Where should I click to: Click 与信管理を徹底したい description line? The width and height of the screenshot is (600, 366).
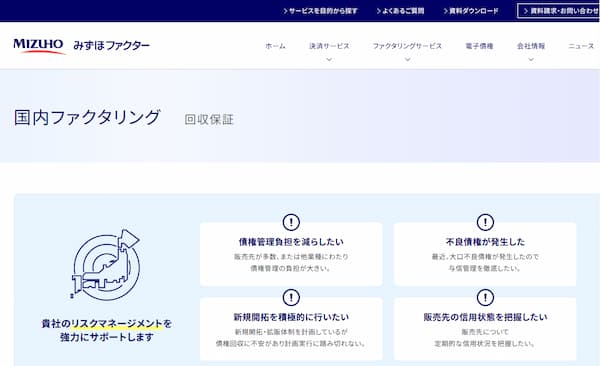485,269
